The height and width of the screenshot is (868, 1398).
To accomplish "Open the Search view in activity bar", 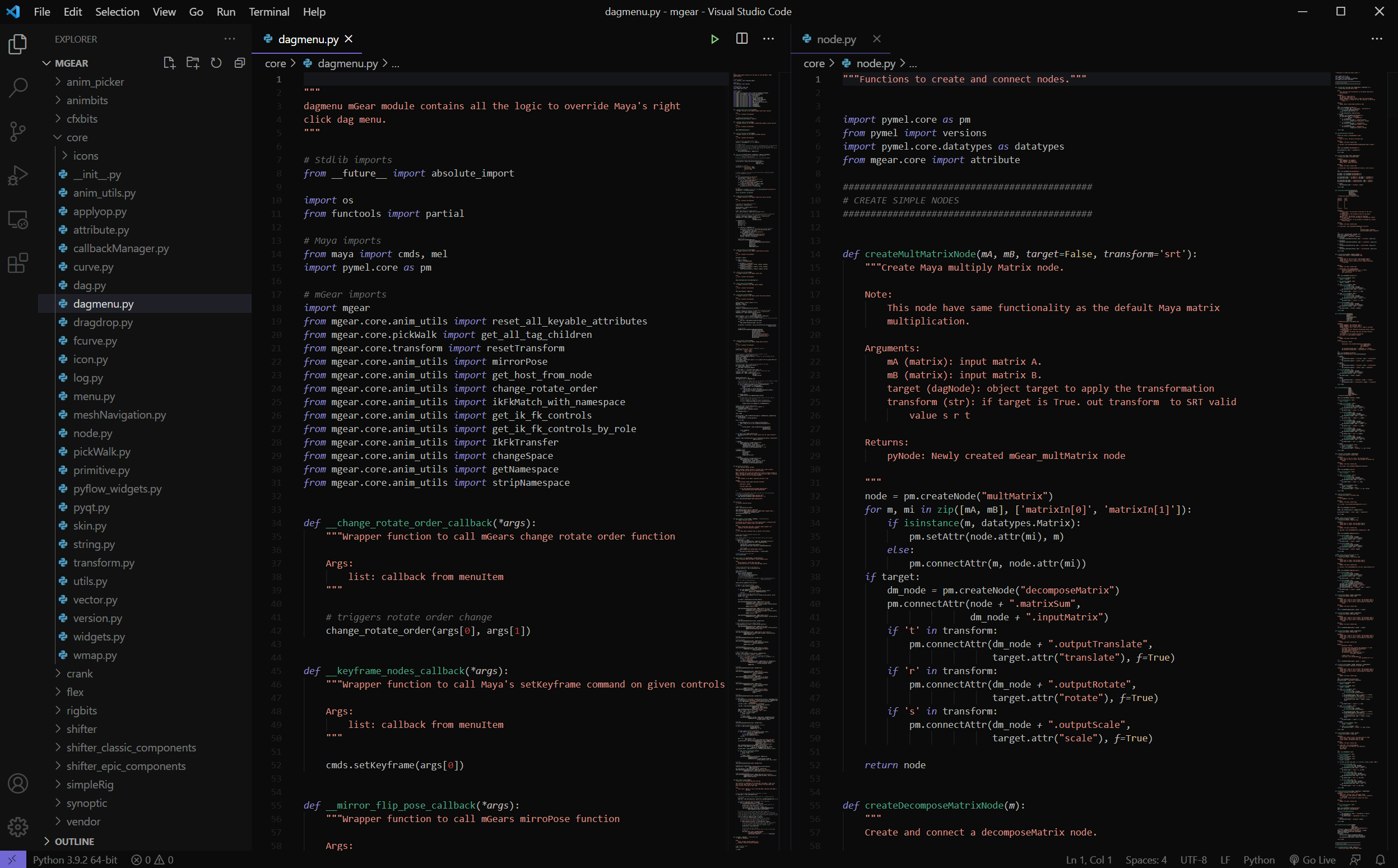I will point(18,88).
